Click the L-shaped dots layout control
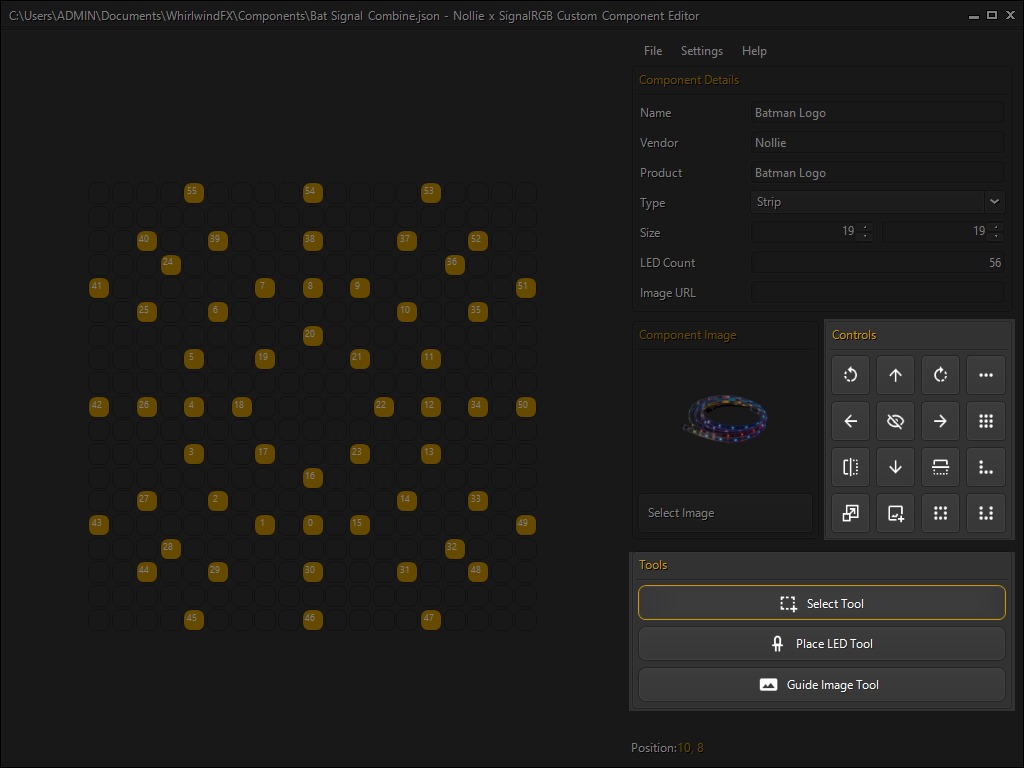This screenshot has width=1024, height=768. click(x=986, y=467)
